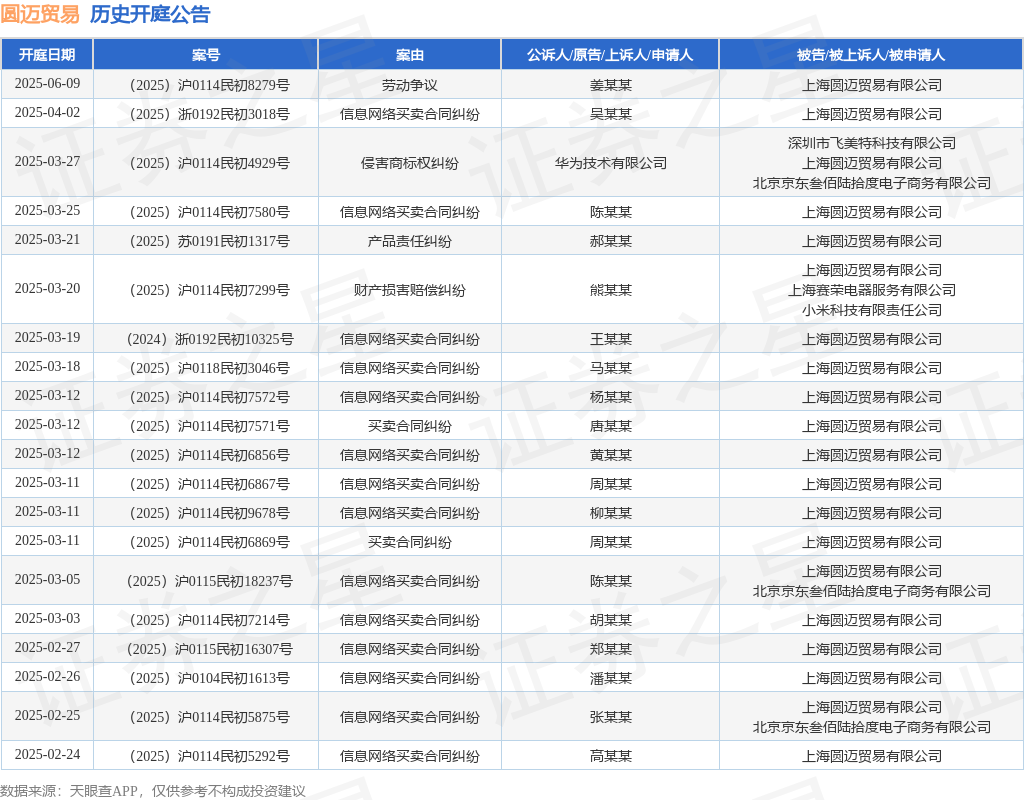Click date 2025-03-20

pyautogui.click(x=47, y=288)
